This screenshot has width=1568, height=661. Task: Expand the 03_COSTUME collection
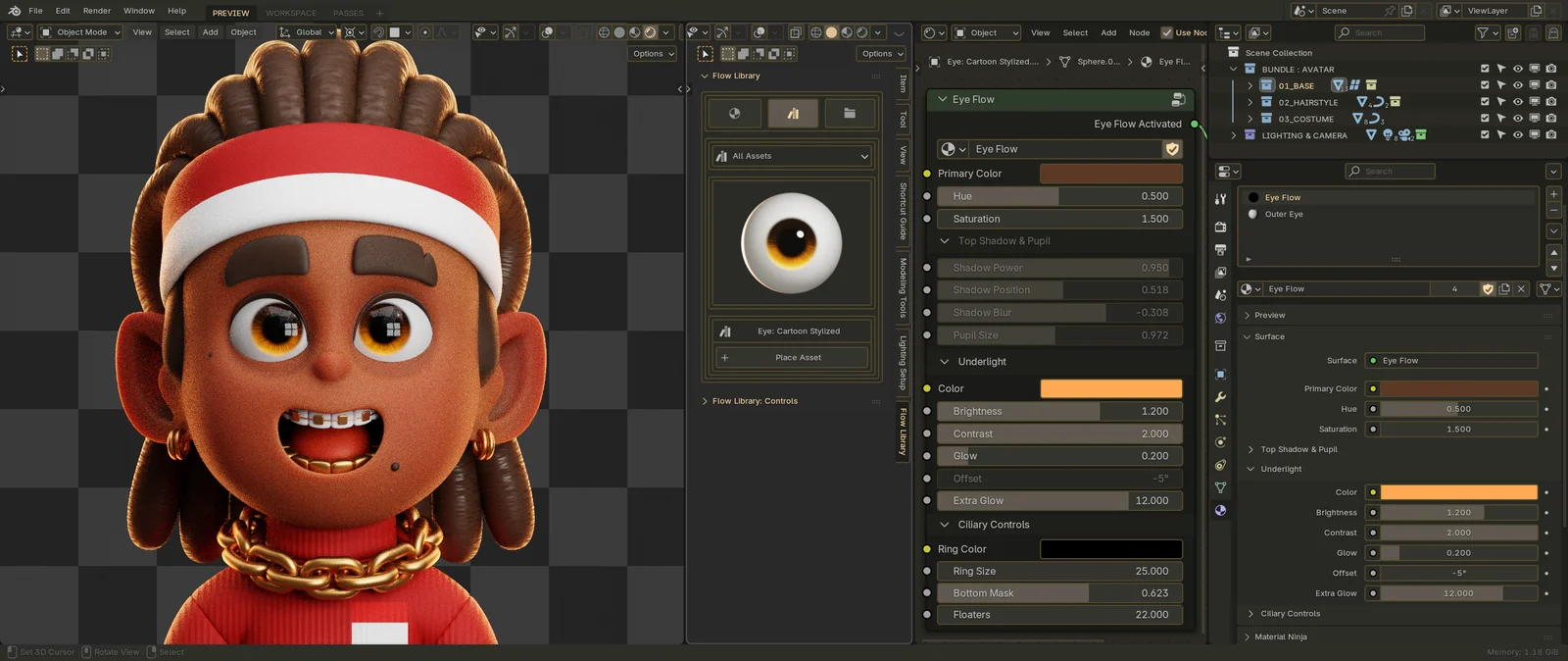1250,119
